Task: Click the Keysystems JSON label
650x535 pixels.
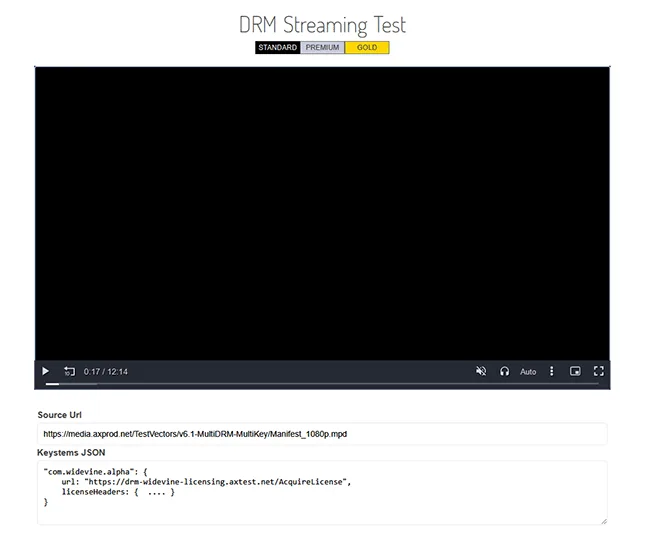Action: click(77, 453)
